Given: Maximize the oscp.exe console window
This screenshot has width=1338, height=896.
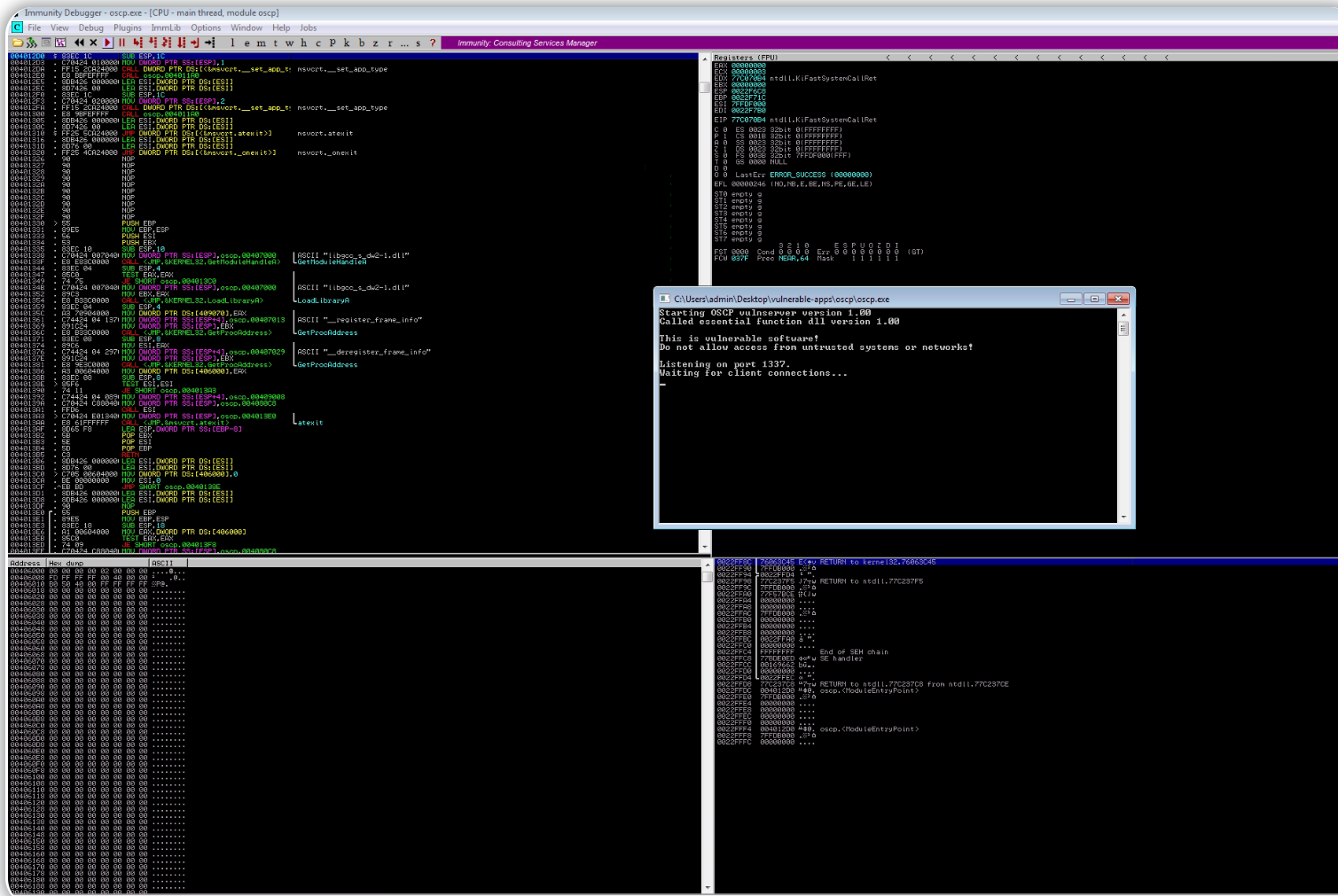Looking at the screenshot, I should pos(1094,299).
